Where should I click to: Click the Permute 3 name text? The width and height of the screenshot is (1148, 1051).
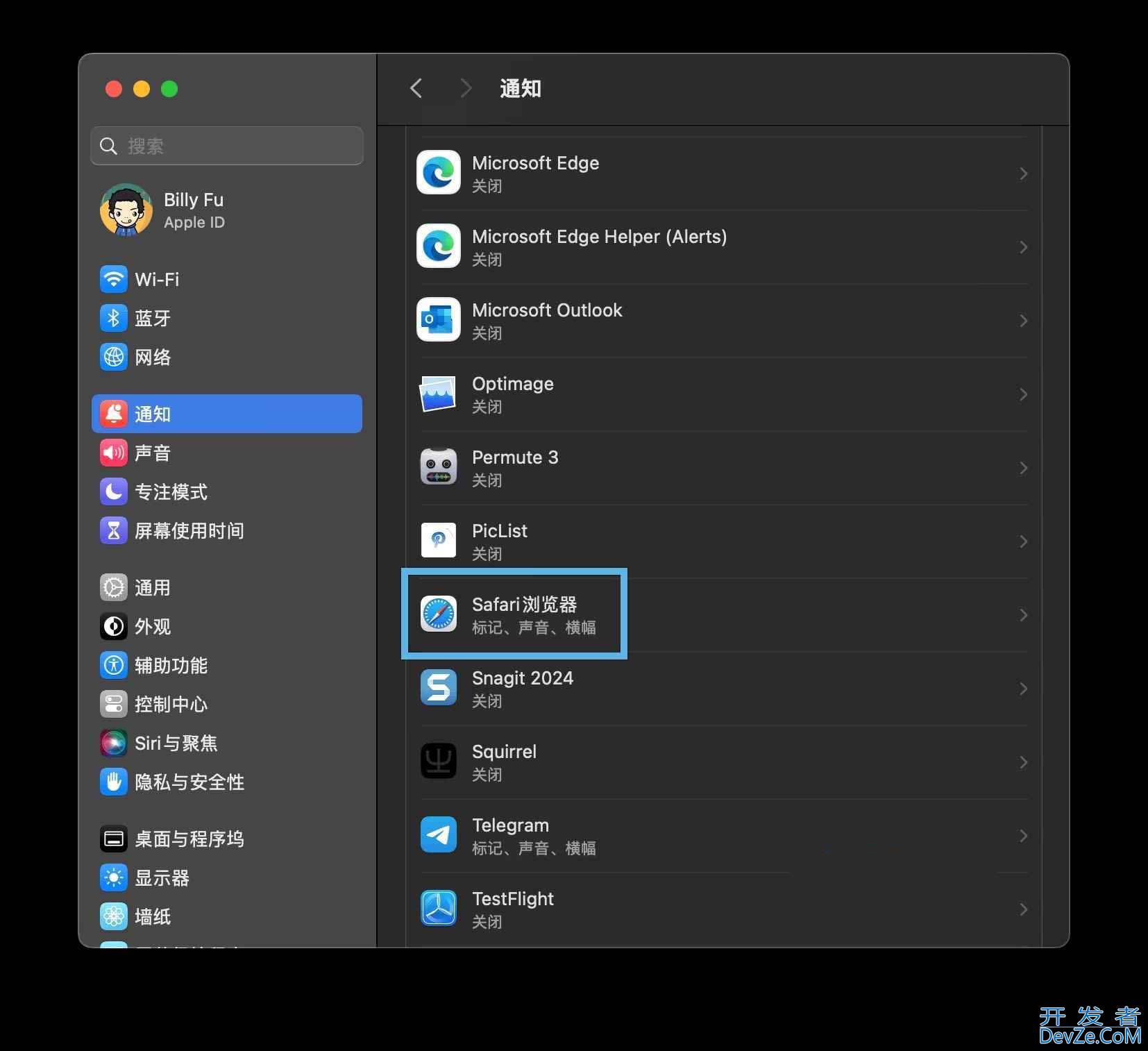(515, 457)
